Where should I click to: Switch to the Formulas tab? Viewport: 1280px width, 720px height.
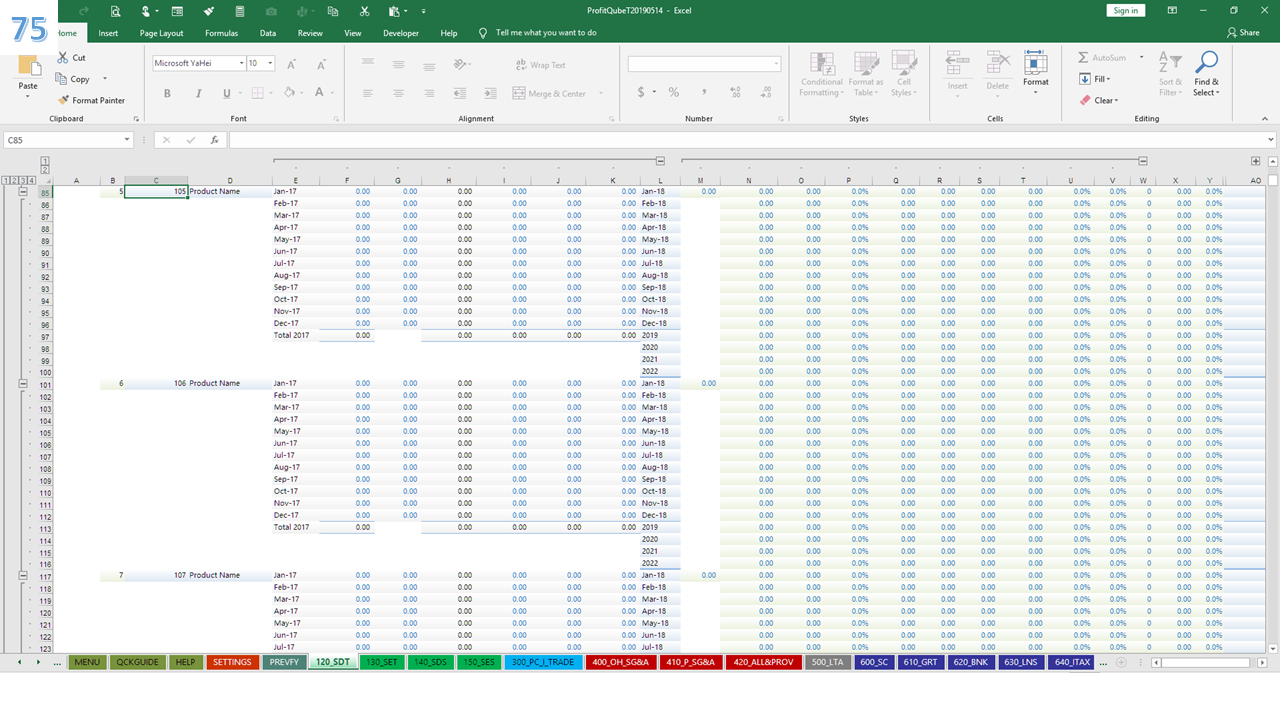pos(221,33)
